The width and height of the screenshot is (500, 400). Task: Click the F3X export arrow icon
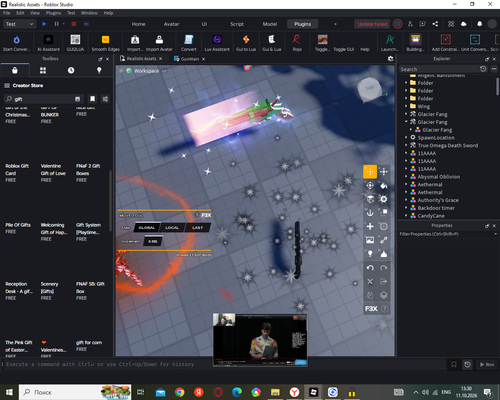click(x=384, y=282)
